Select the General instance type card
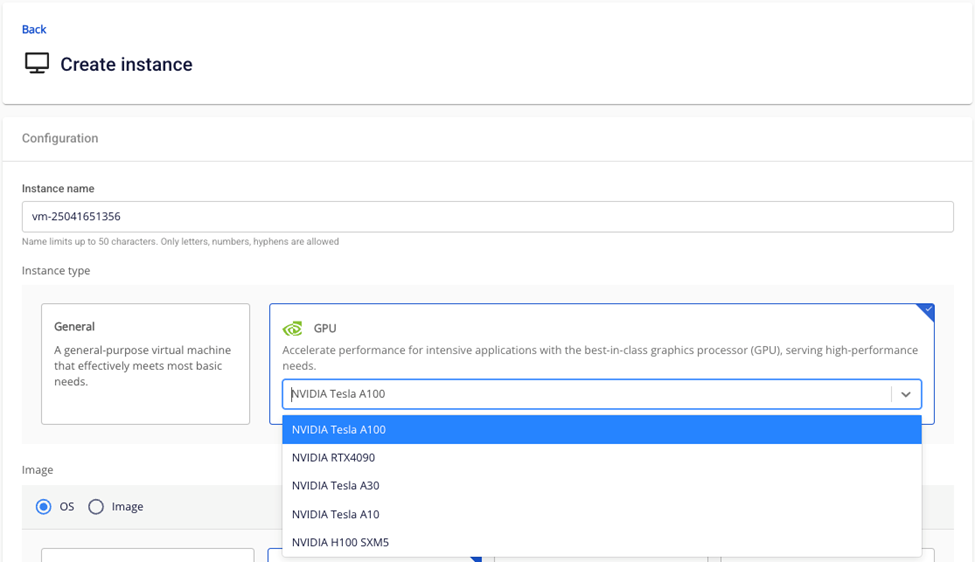975x562 pixels. click(x=145, y=363)
